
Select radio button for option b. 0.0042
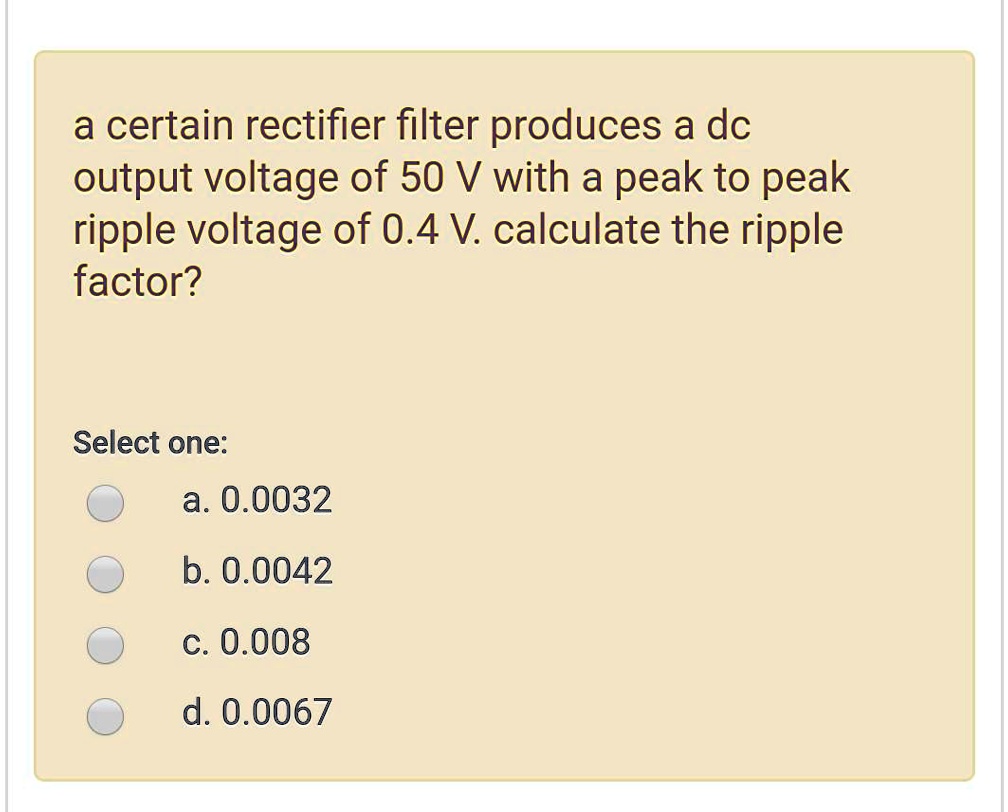tap(104, 573)
